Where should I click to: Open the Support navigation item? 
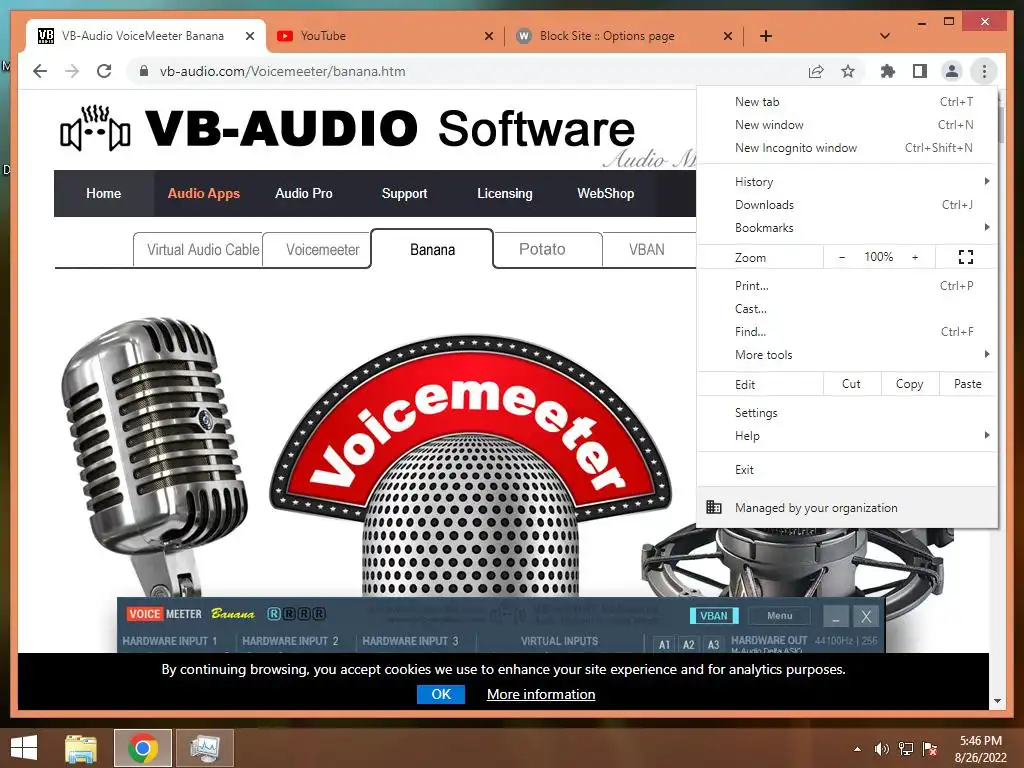[x=404, y=193]
